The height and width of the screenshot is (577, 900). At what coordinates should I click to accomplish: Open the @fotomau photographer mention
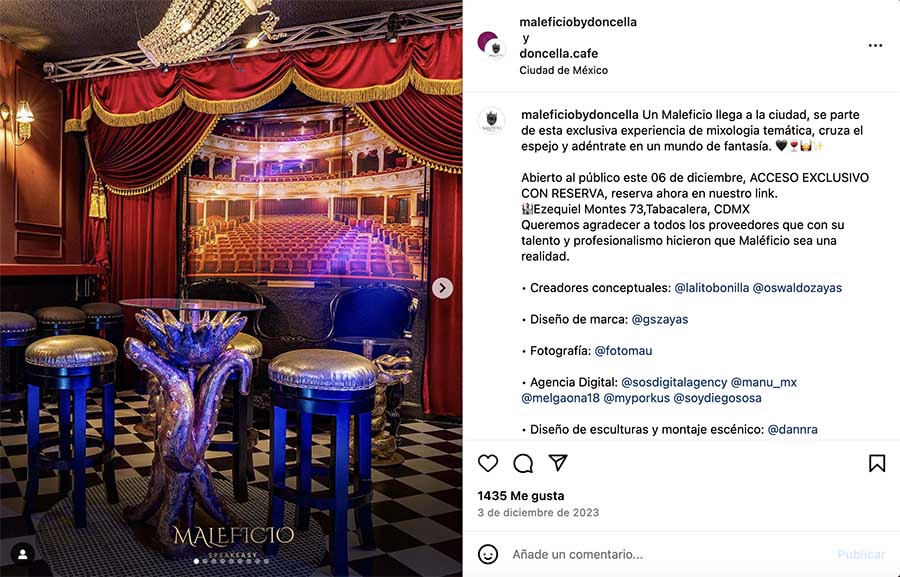[623, 350]
